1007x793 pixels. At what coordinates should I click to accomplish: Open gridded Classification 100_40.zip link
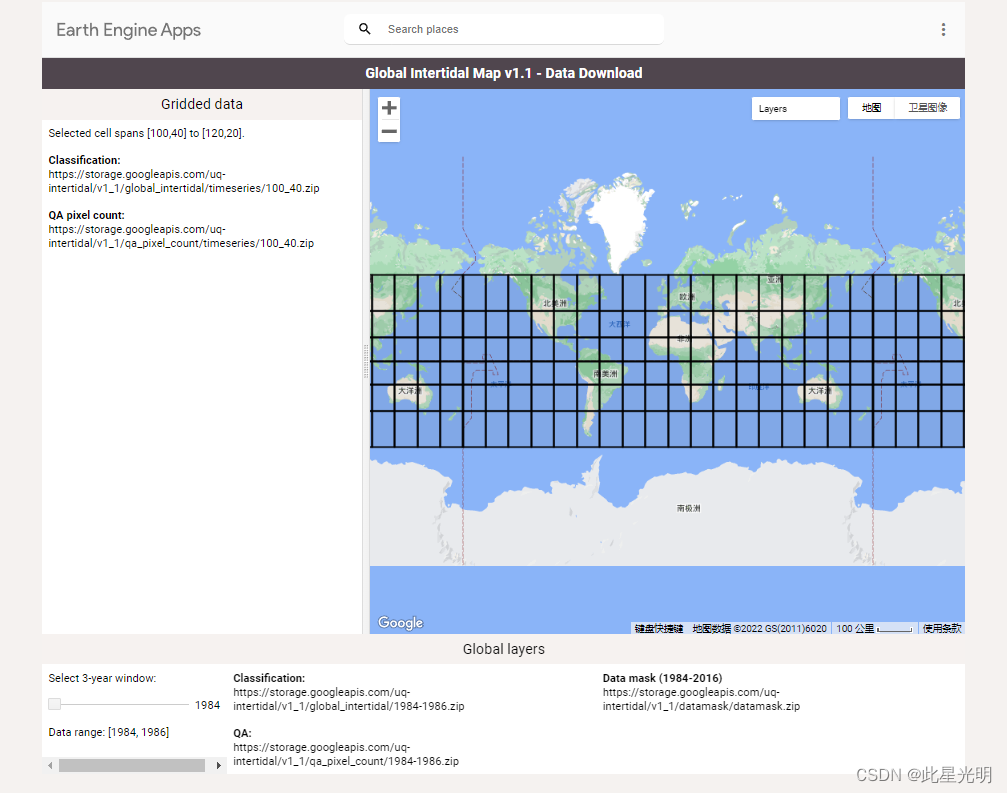[184, 181]
